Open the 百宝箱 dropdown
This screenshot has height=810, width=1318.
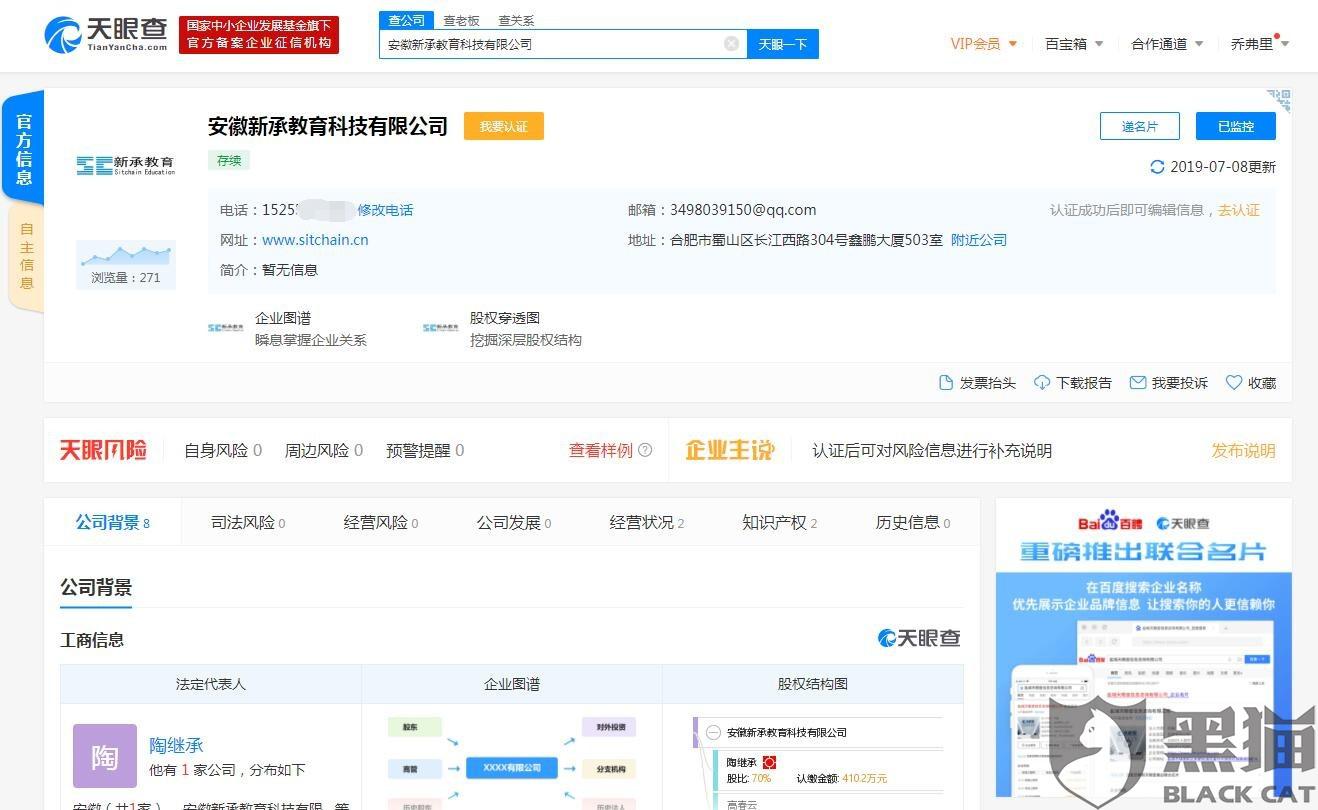[1074, 44]
